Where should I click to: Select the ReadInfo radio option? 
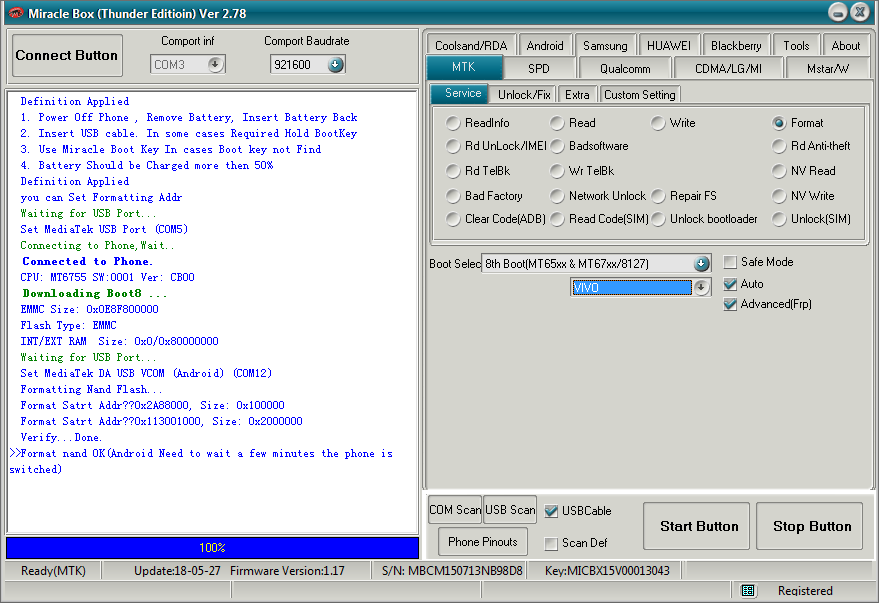click(453, 123)
